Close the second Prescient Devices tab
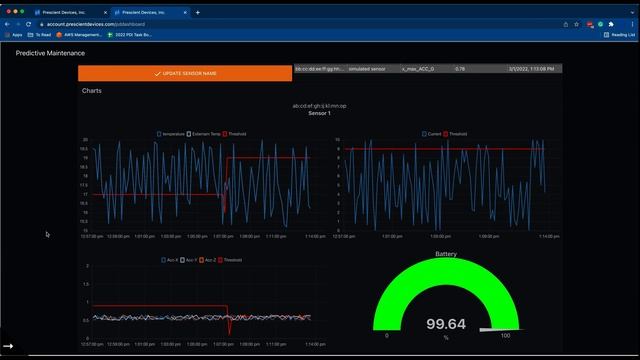640x360 pixels. point(185,13)
